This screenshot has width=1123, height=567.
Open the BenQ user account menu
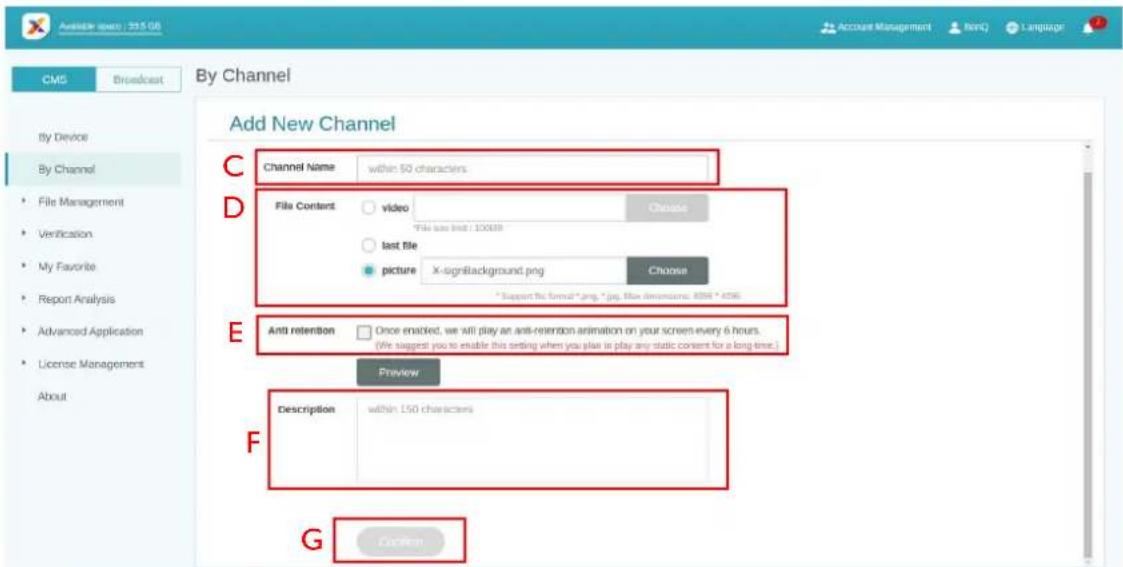tap(967, 26)
